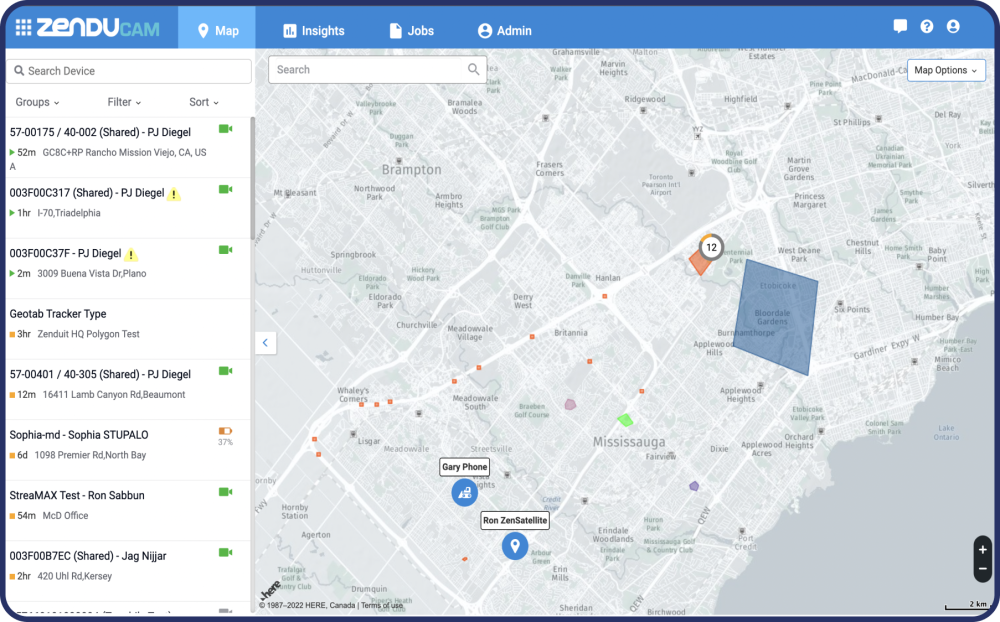Select the Ron ZenSatellite location pin
This screenshot has width=1000, height=622.
515,546
